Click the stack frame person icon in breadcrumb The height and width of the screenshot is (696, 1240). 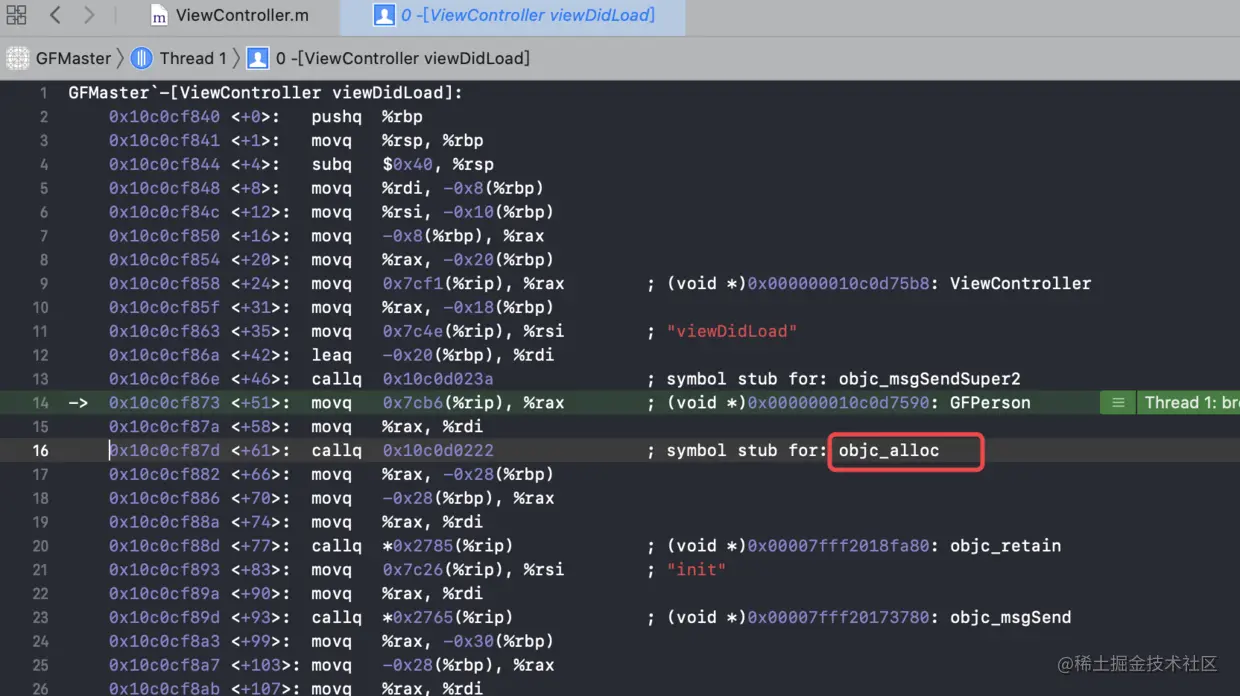(x=258, y=58)
